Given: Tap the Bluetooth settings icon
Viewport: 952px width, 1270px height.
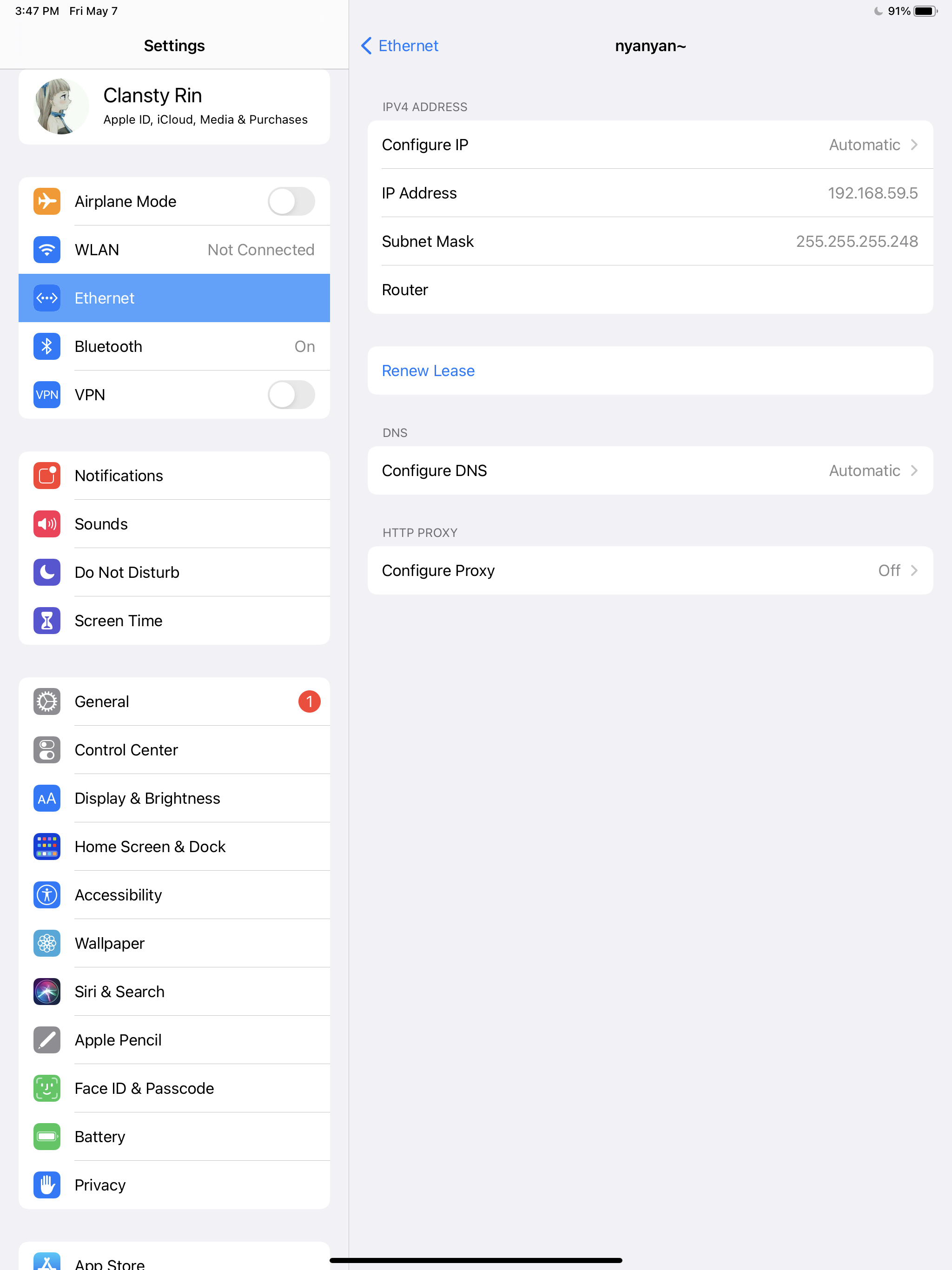Looking at the screenshot, I should pos(46,346).
